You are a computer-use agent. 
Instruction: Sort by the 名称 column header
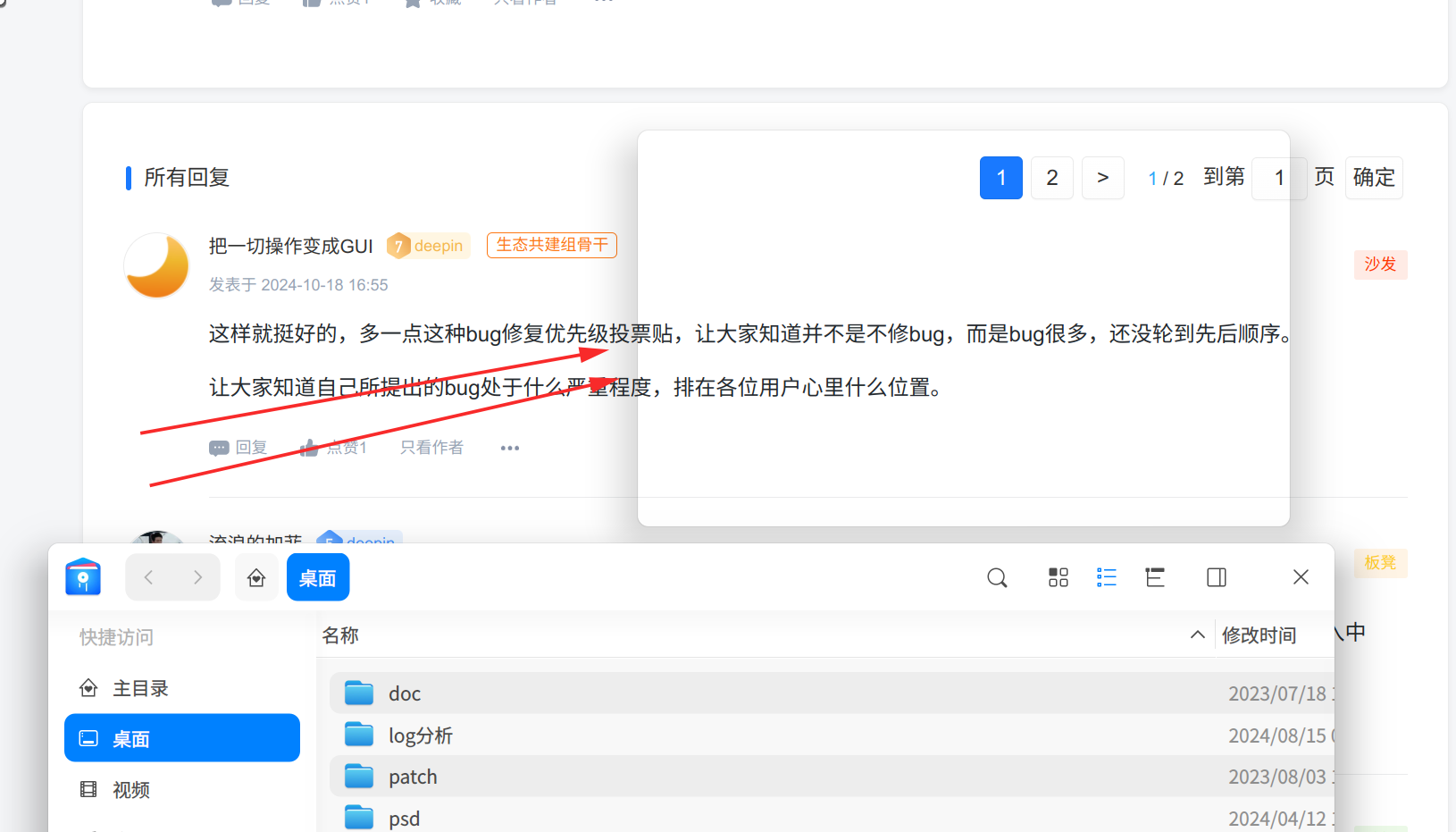click(340, 635)
